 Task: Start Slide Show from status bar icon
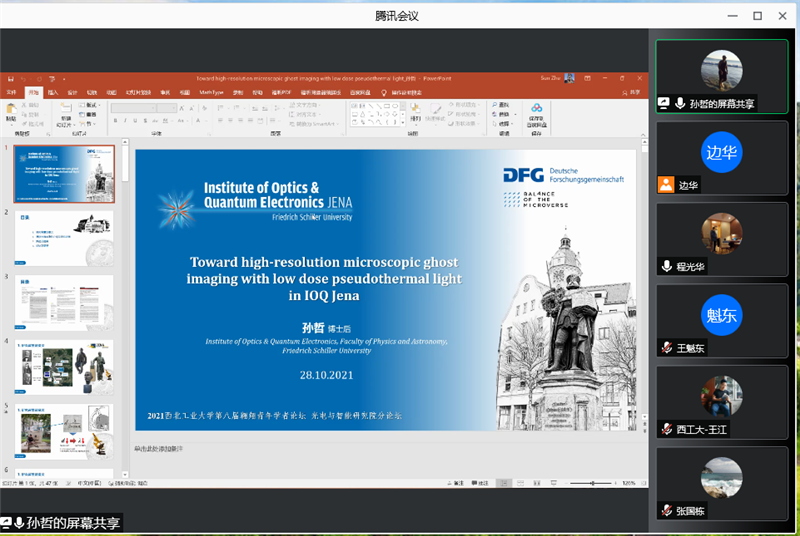coord(554,483)
